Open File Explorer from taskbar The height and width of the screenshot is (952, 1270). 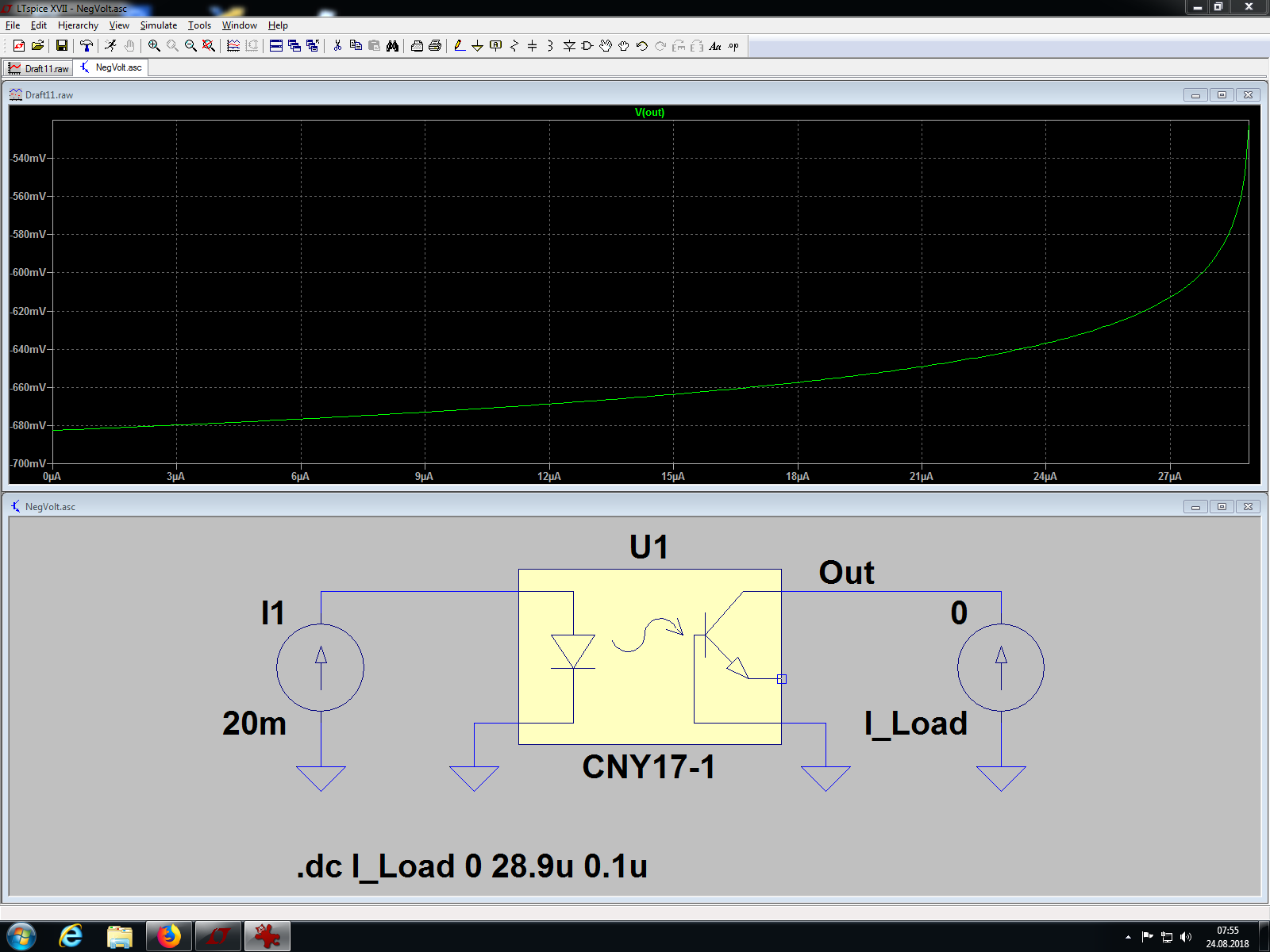(x=119, y=937)
